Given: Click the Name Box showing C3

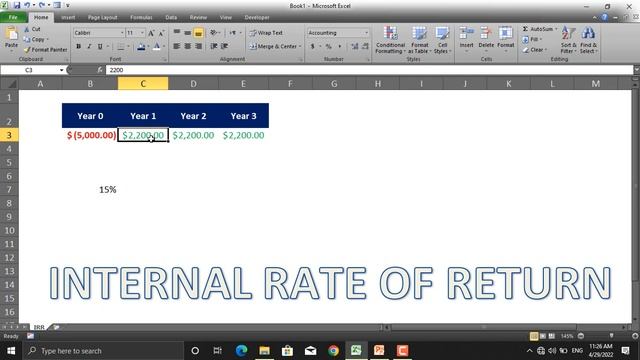Looking at the screenshot, I should click(x=29, y=70).
